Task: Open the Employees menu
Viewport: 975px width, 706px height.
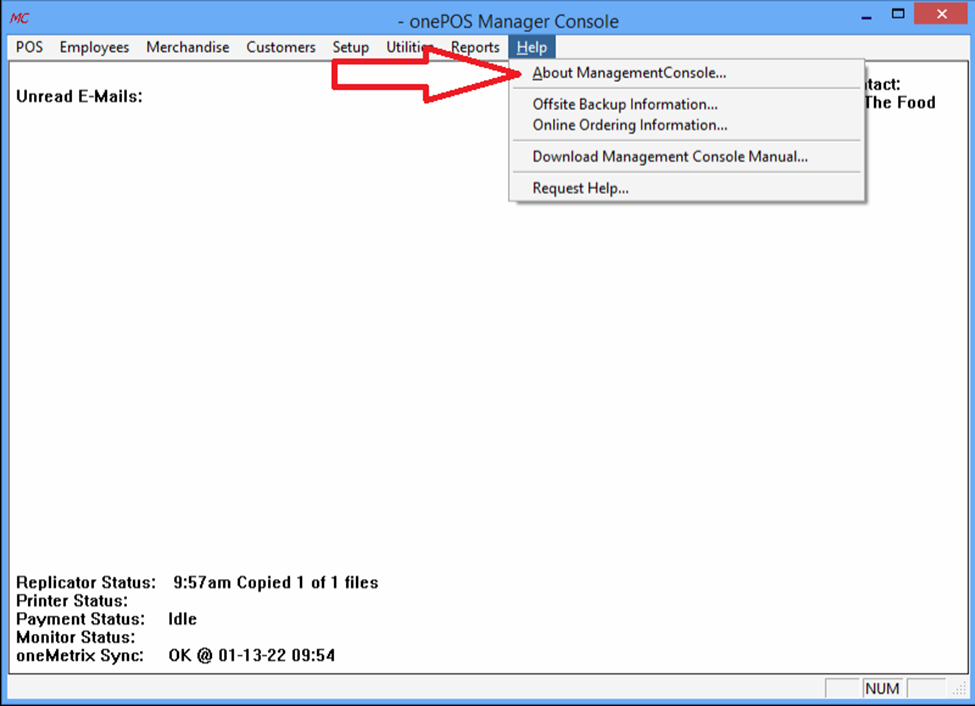Action: point(95,47)
